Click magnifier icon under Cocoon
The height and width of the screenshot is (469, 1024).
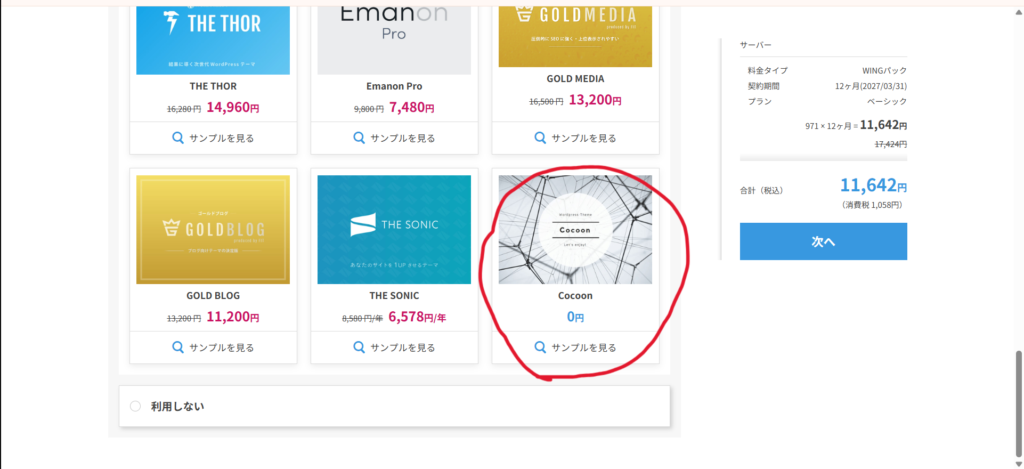coord(540,347)
